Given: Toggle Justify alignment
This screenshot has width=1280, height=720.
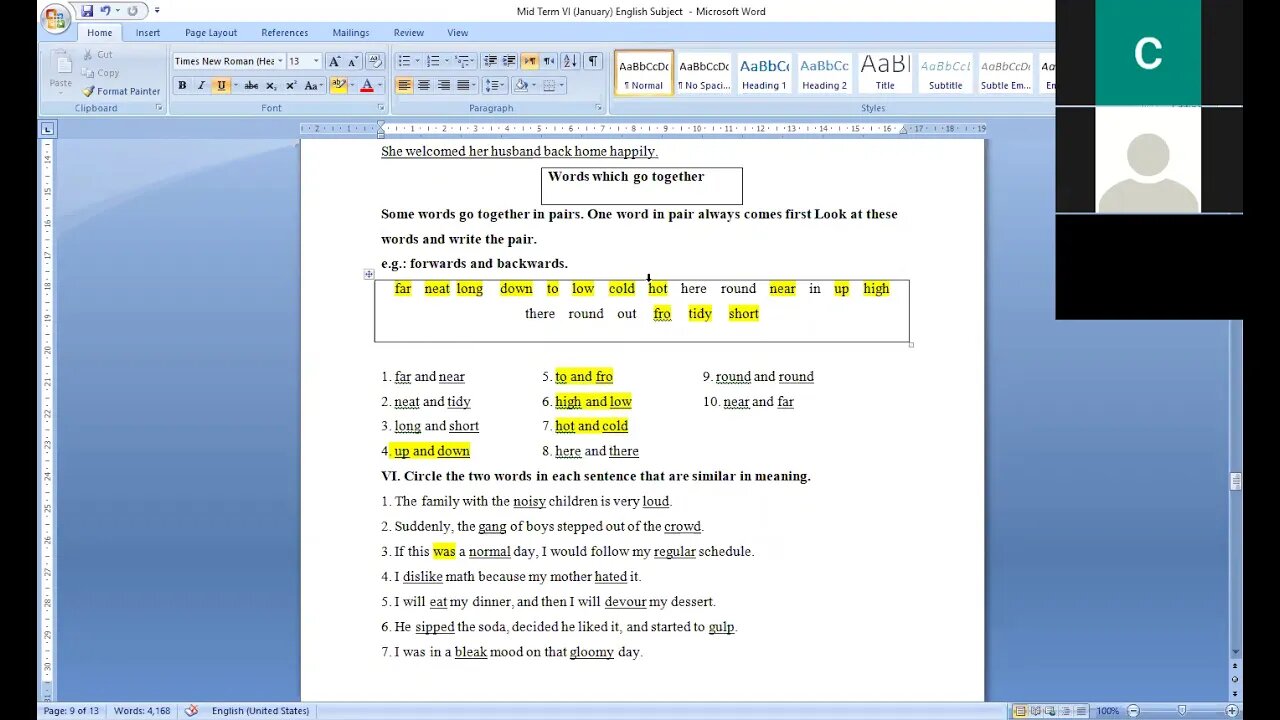Looking at the screenshot, I should [x=463, y=86].
